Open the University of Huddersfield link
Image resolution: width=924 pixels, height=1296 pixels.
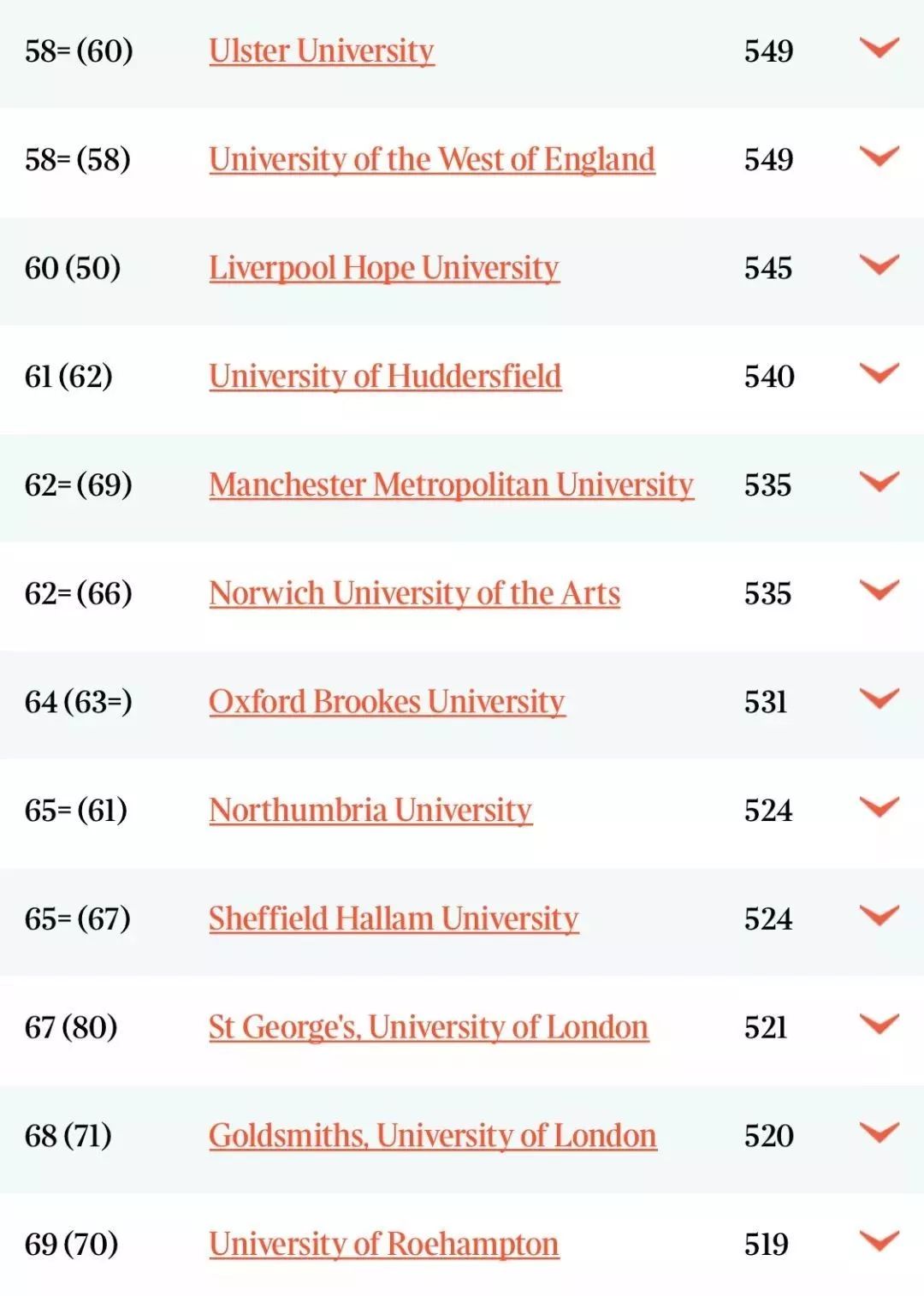[385, 377]
